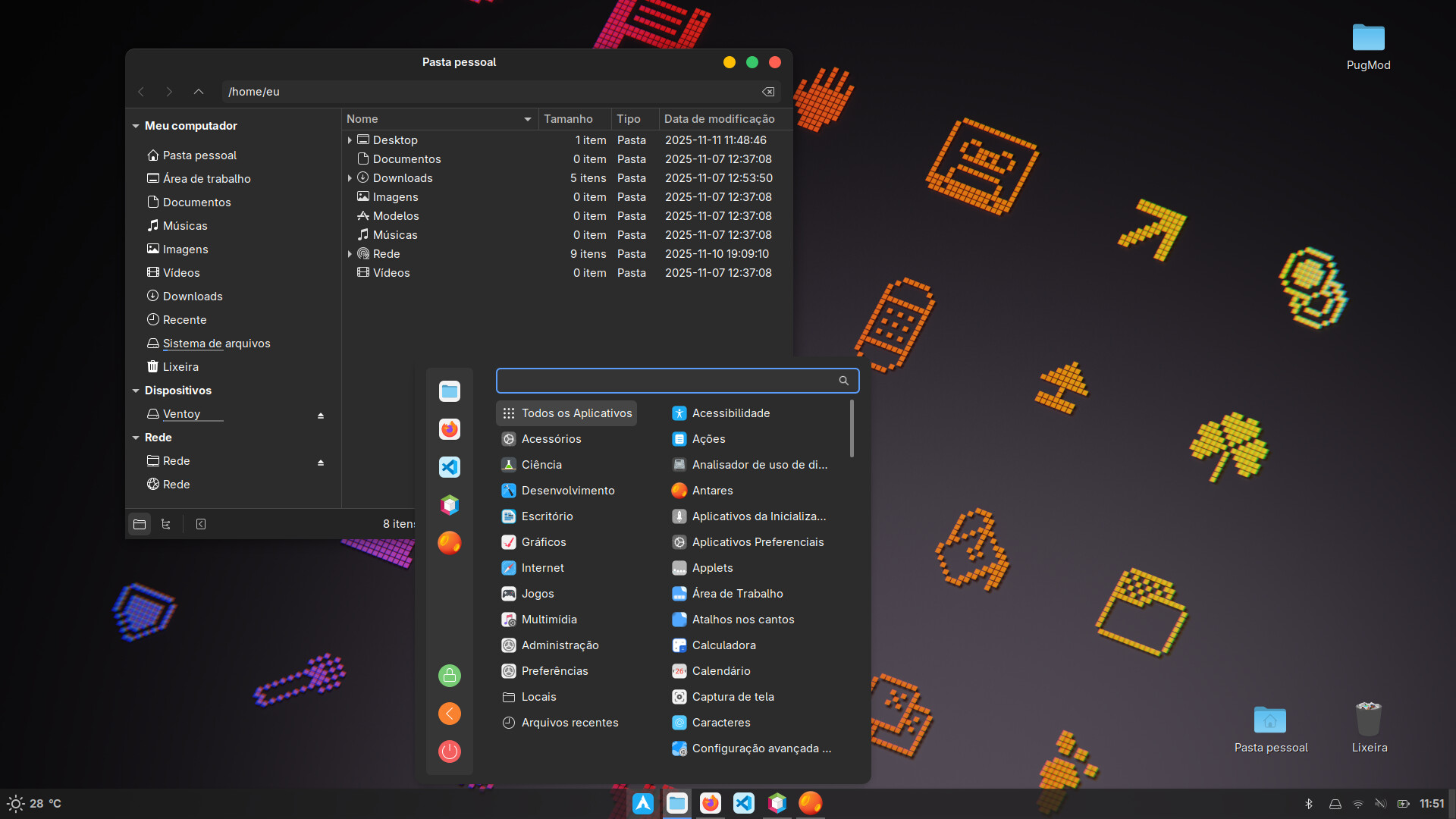Click the green lock screen button
Screen dimensions: 1456x819
click(450, 675)
